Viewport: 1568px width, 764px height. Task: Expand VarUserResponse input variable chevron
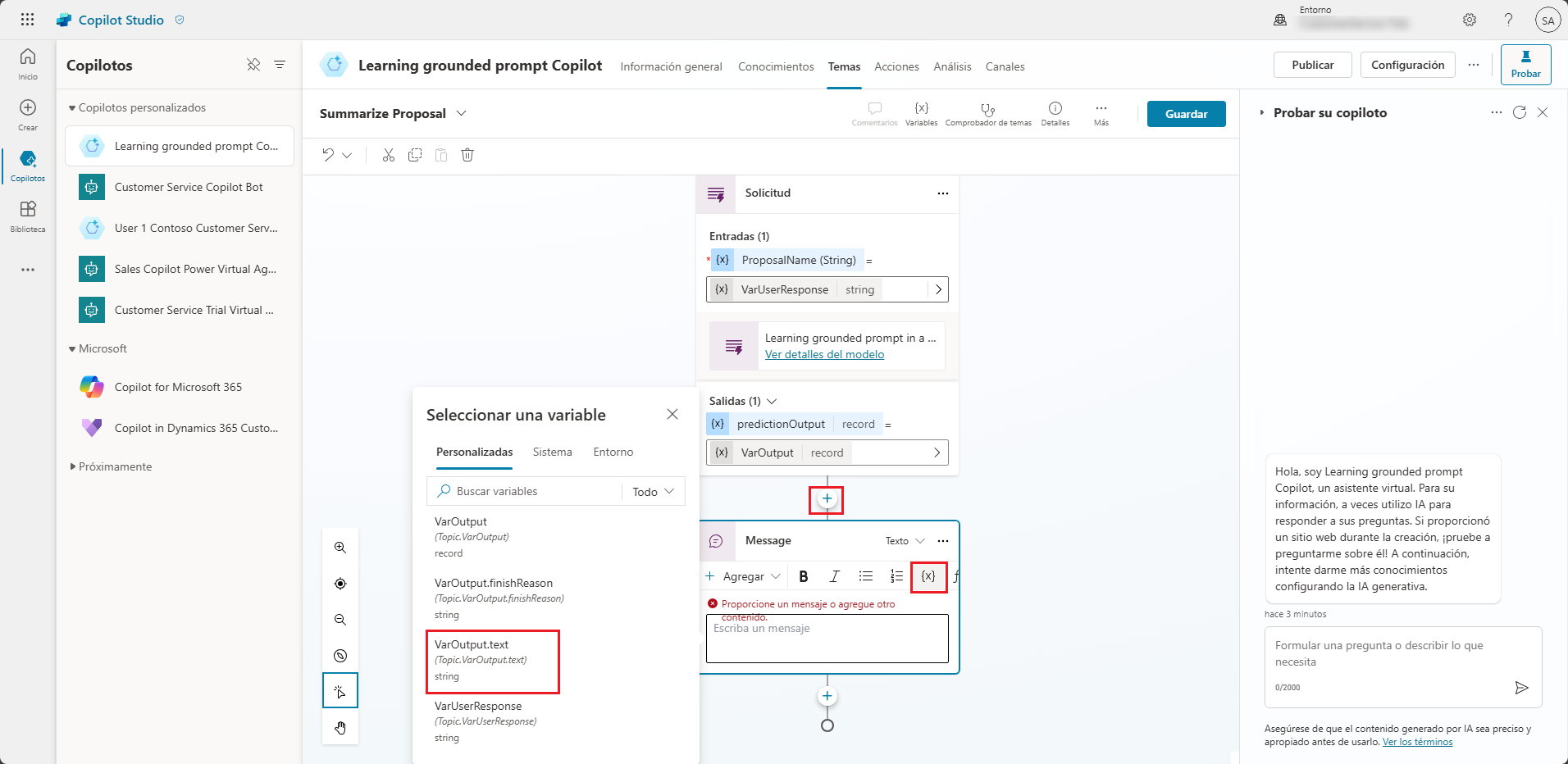938,289
